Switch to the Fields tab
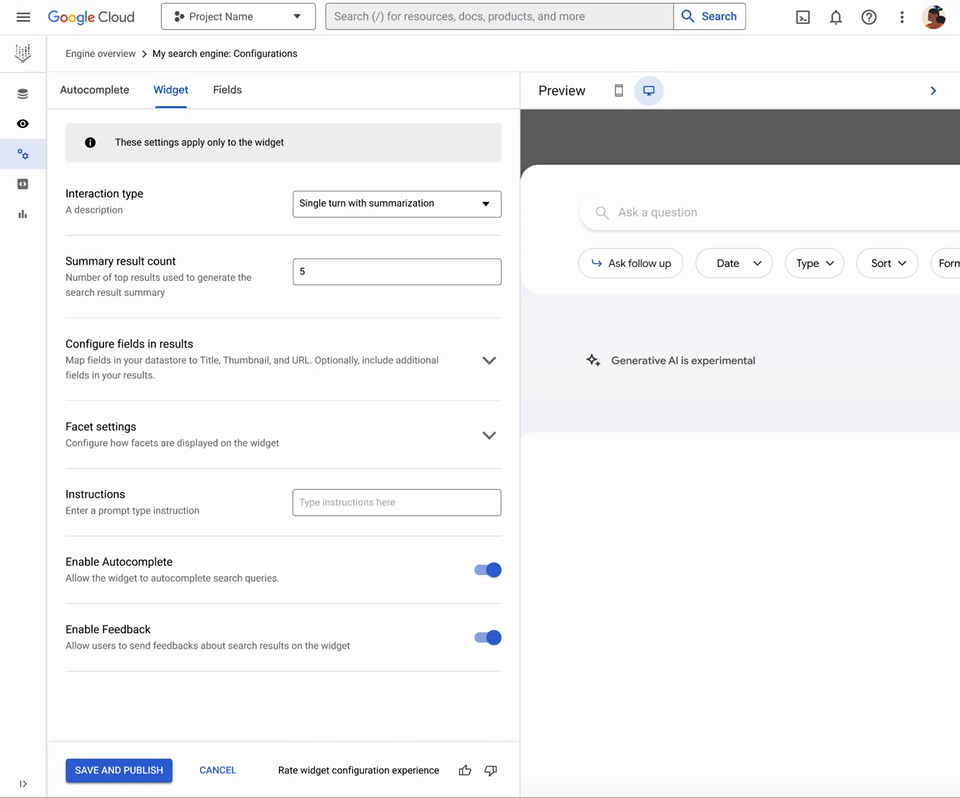Screen dimensions: 960x798 pyautogui.click(x=227, y=90)
